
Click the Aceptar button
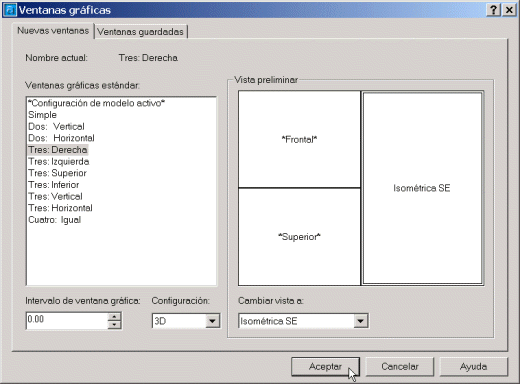325,367
